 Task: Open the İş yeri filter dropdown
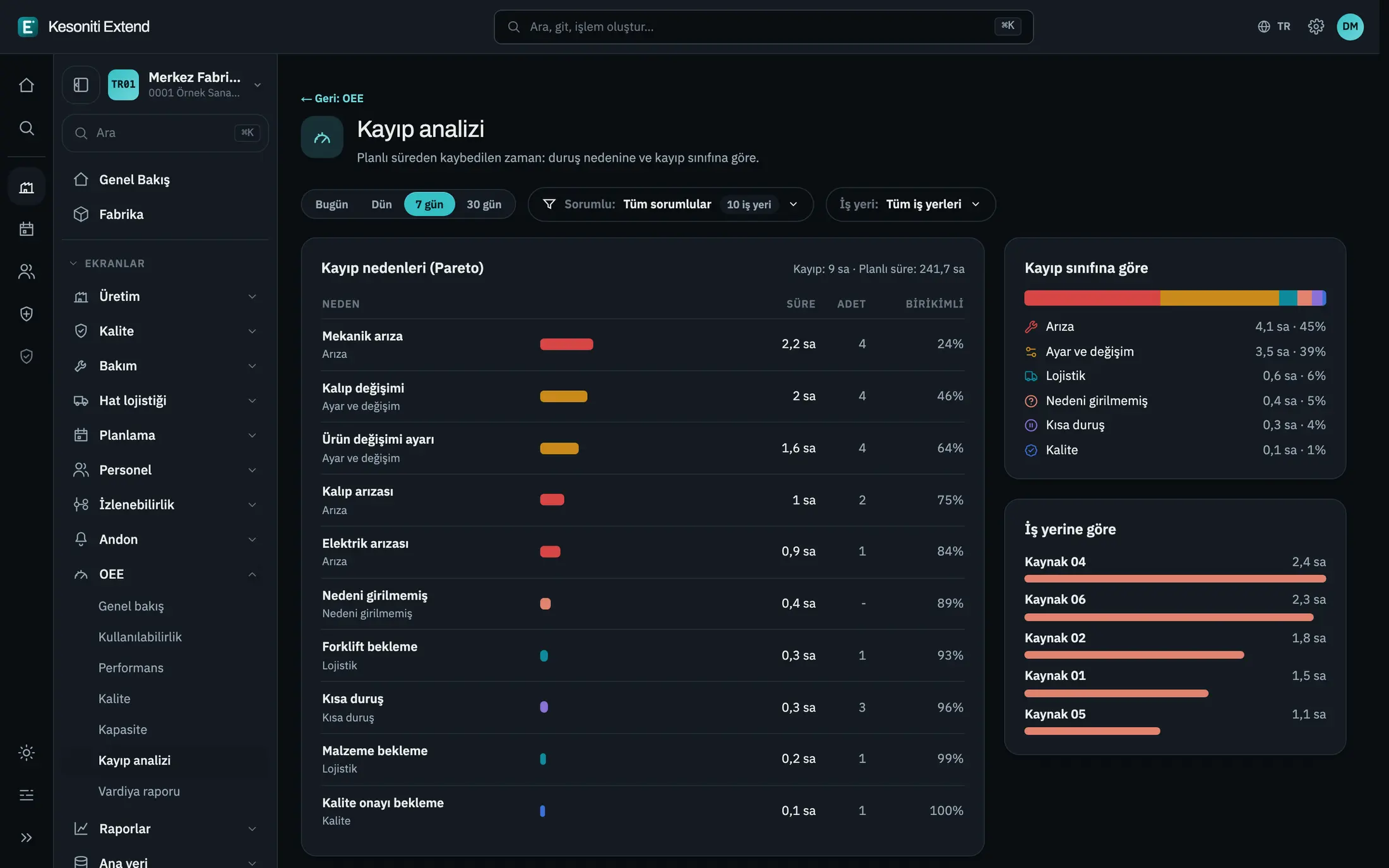point(910,205)
